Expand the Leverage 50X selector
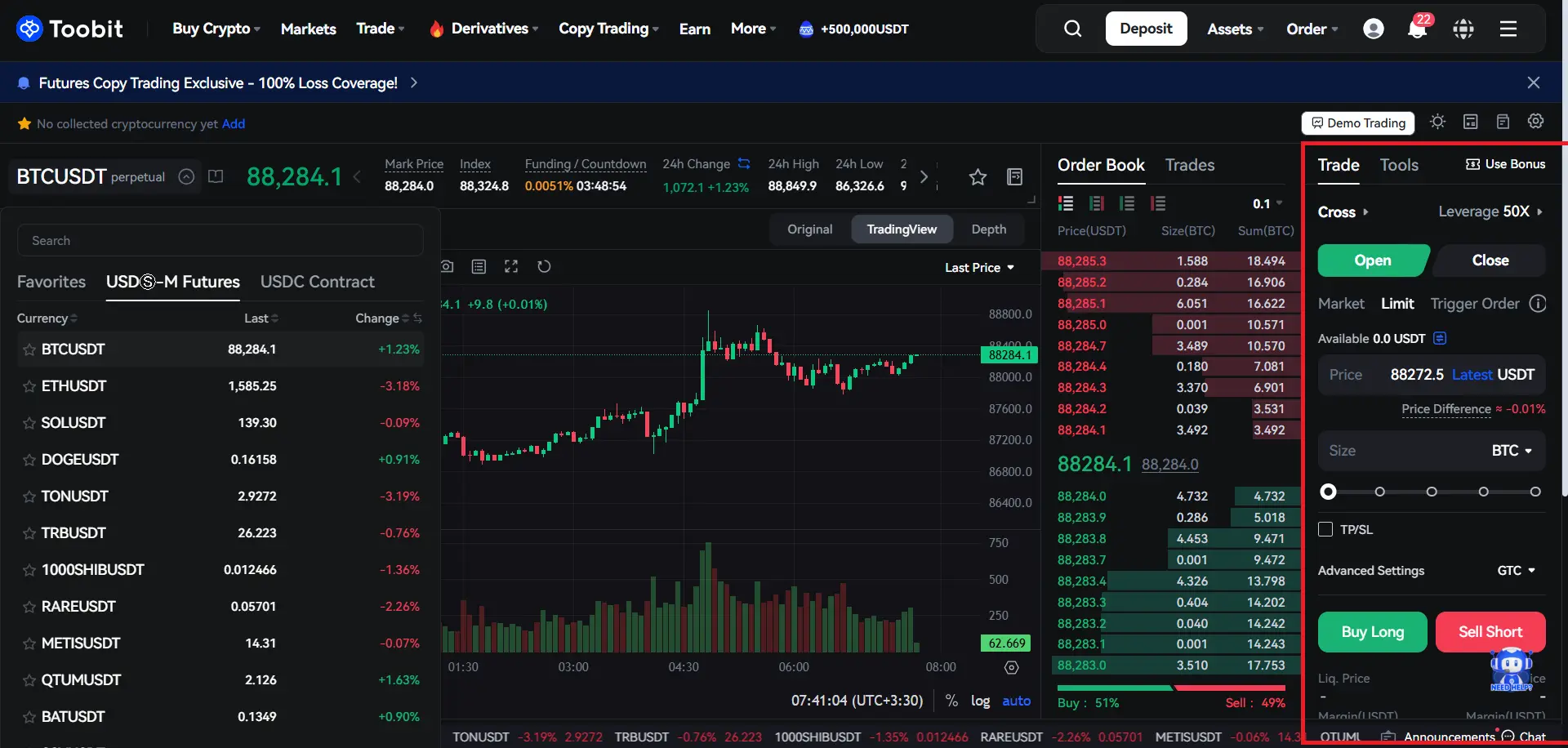The image size is (1568, 748). (x=1490, y=211)
